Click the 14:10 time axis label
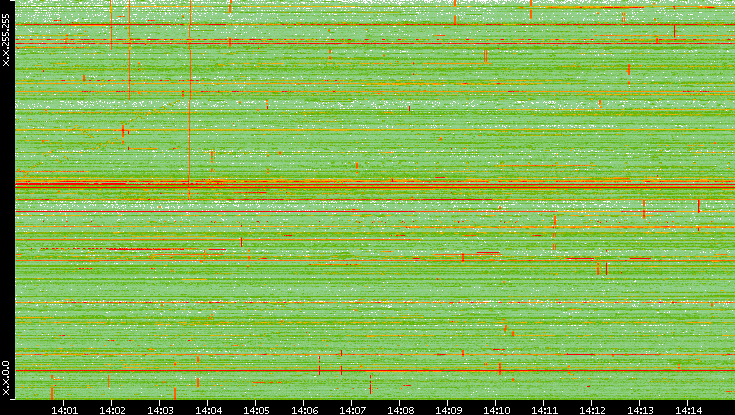The image size is (735, 415). pos(496,411)
